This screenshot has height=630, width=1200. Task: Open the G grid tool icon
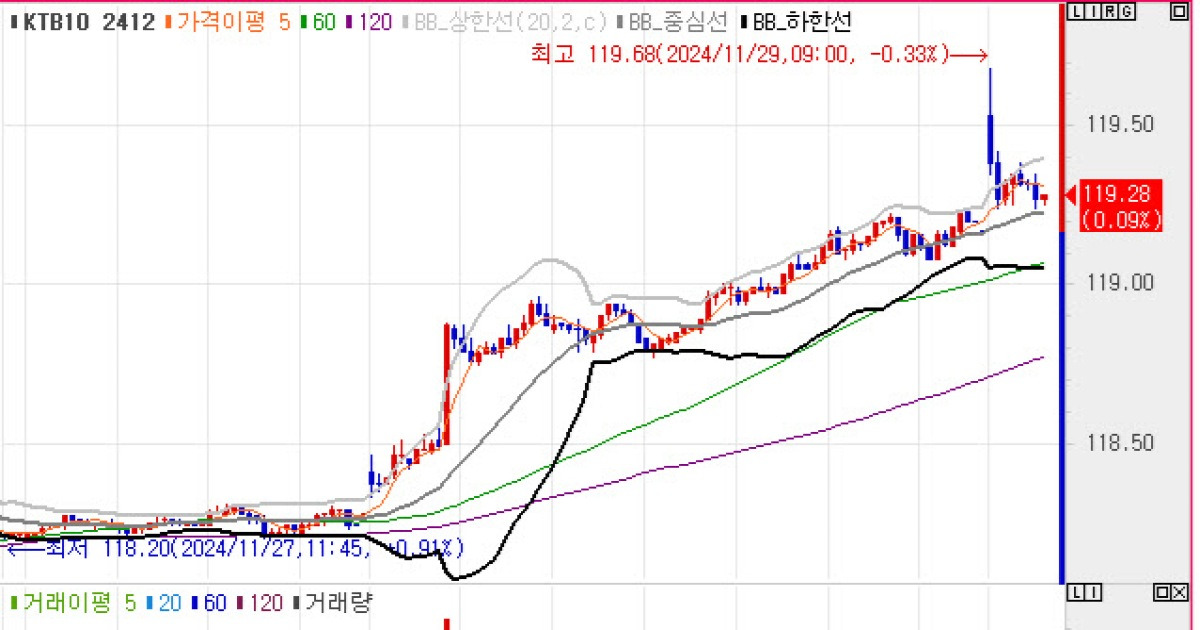point(1127,11)
